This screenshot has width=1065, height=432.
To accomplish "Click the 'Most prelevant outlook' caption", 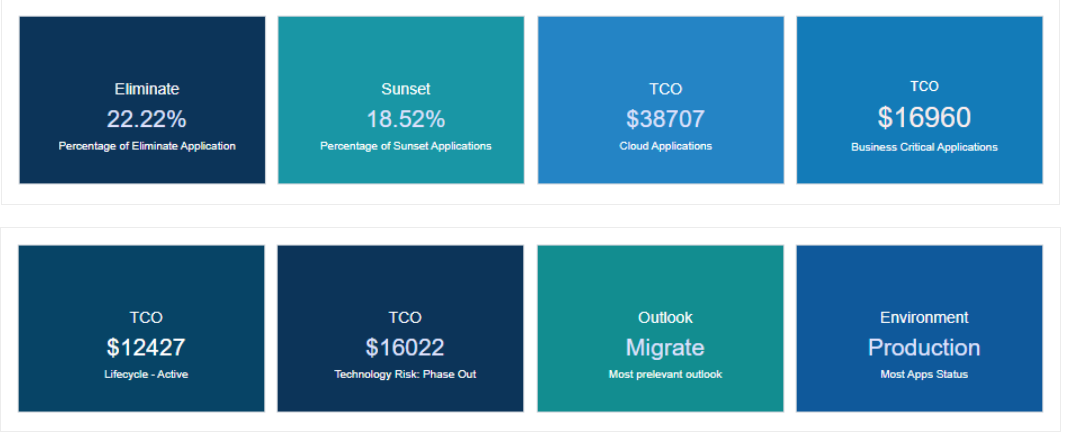I will point(665,374).
